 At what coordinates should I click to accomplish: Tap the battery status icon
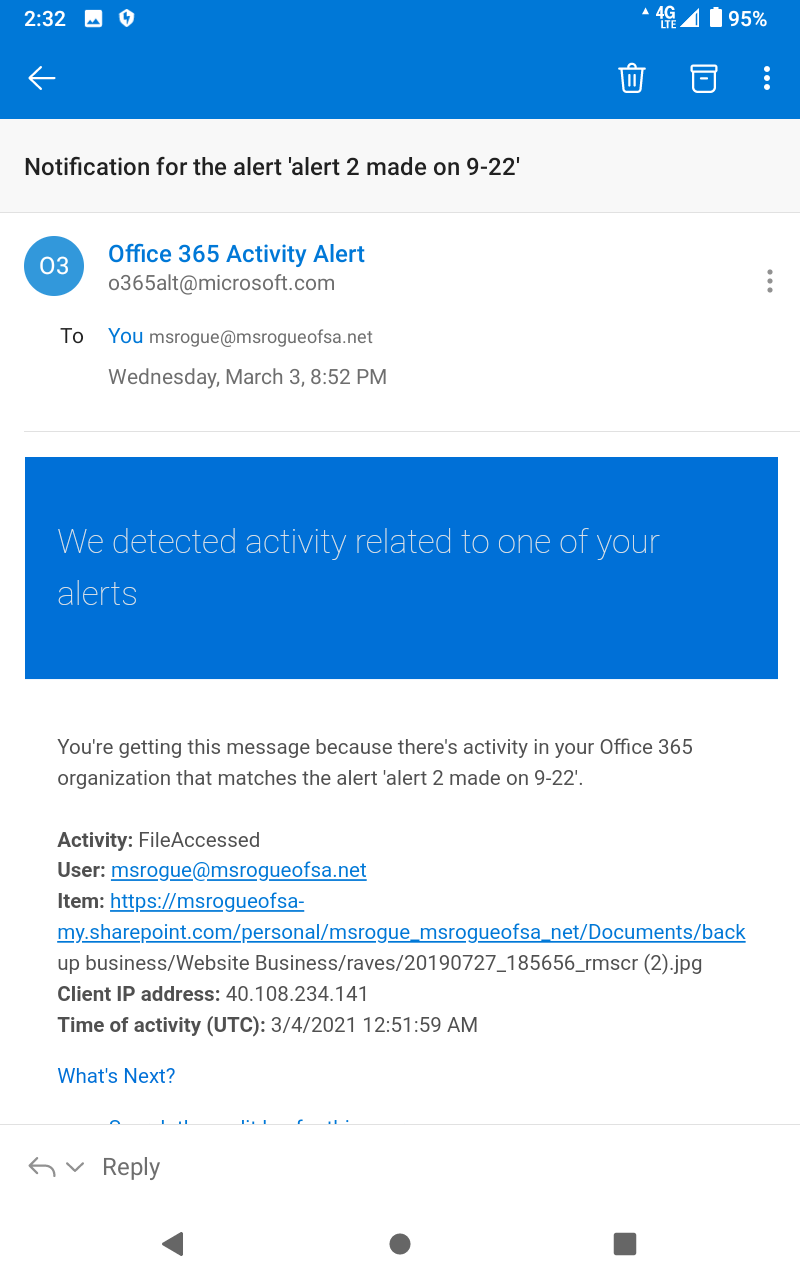(716, 18)
